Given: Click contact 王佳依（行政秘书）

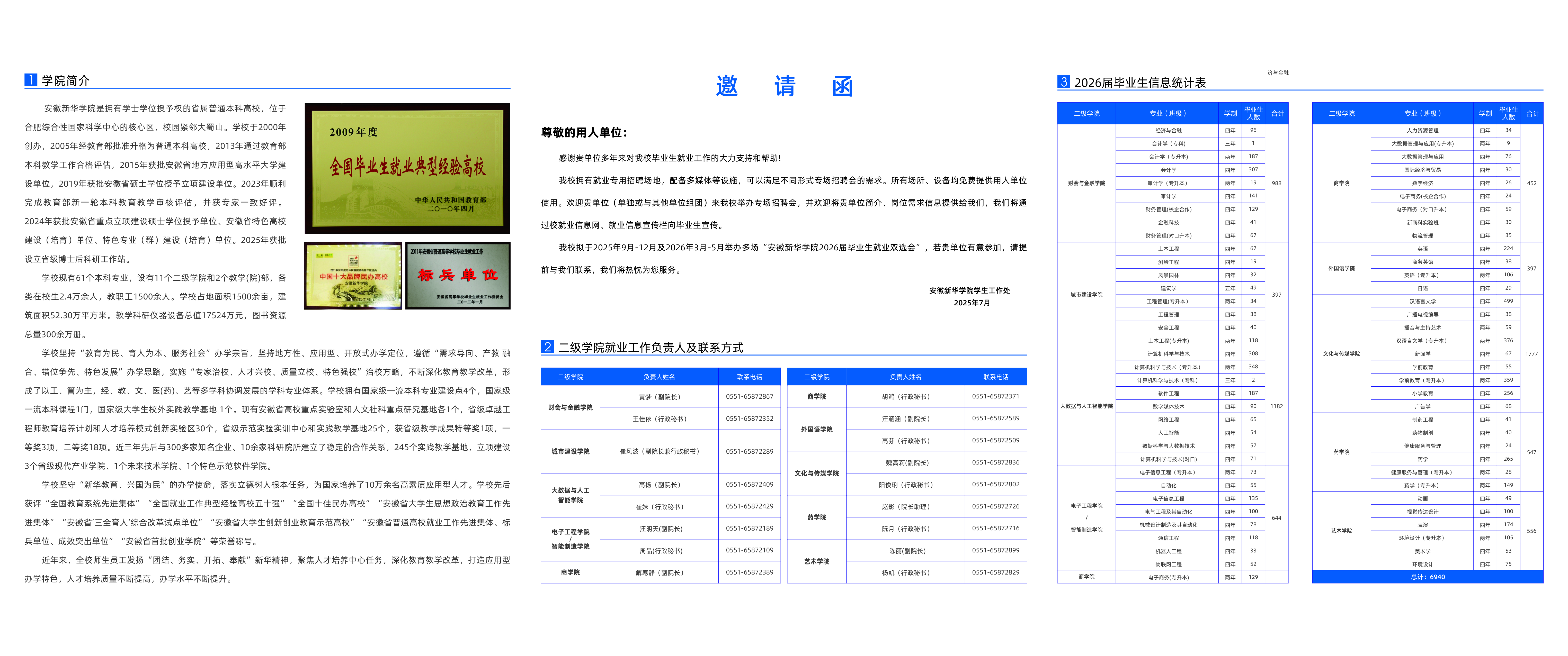Looking at the screenshot, I should coord(659,419).
